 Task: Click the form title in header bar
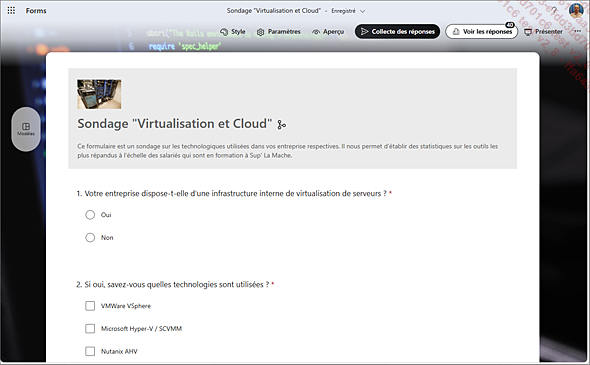coord(274,11)
